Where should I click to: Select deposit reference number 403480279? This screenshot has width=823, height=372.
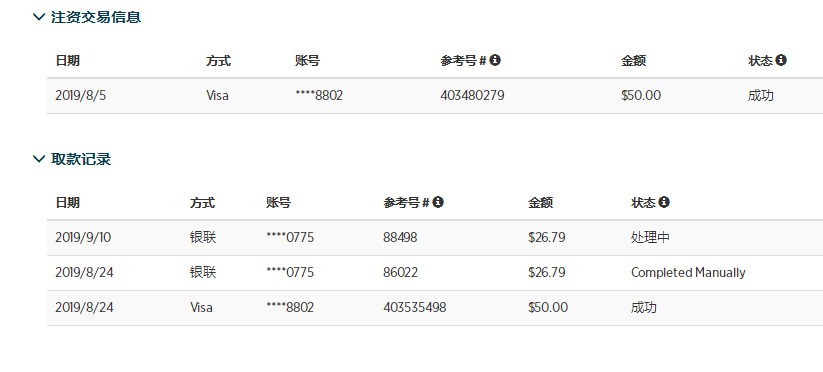click(472, 95)
